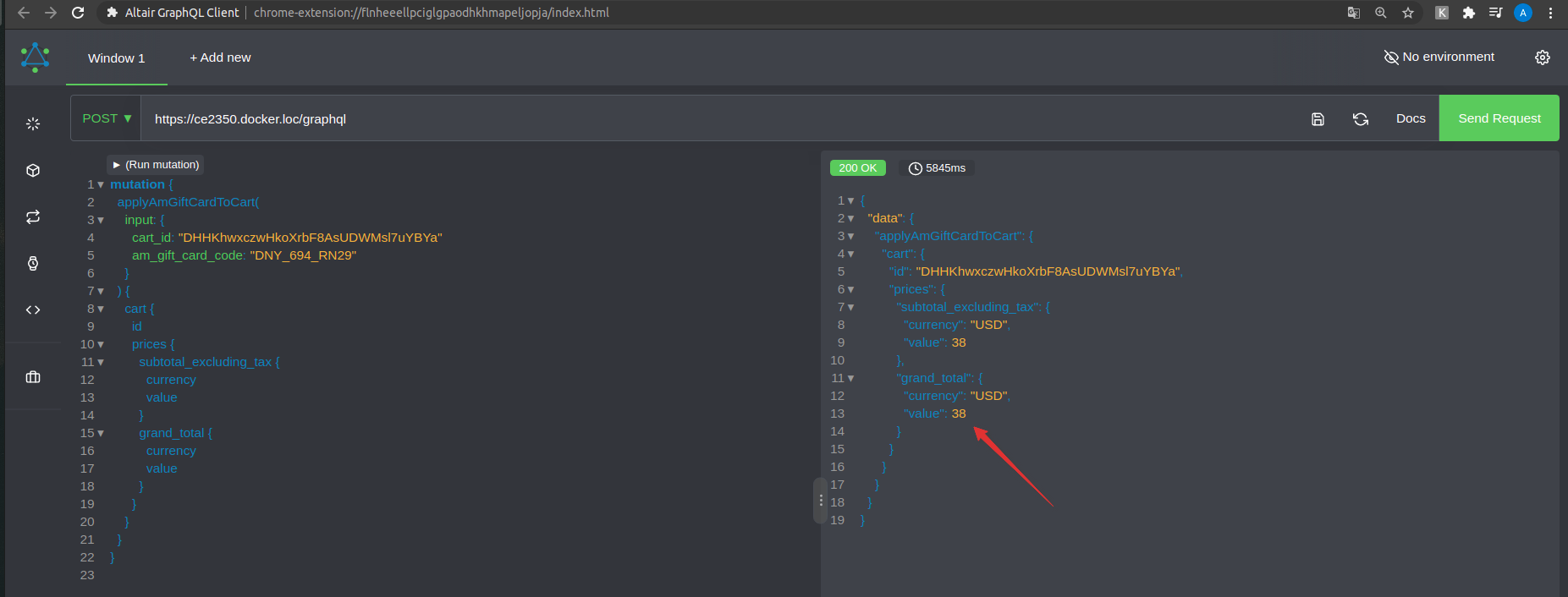1568x597 pixels.
Task: Collapse the mutation block at line 1
Action: (x=101, y=185)
